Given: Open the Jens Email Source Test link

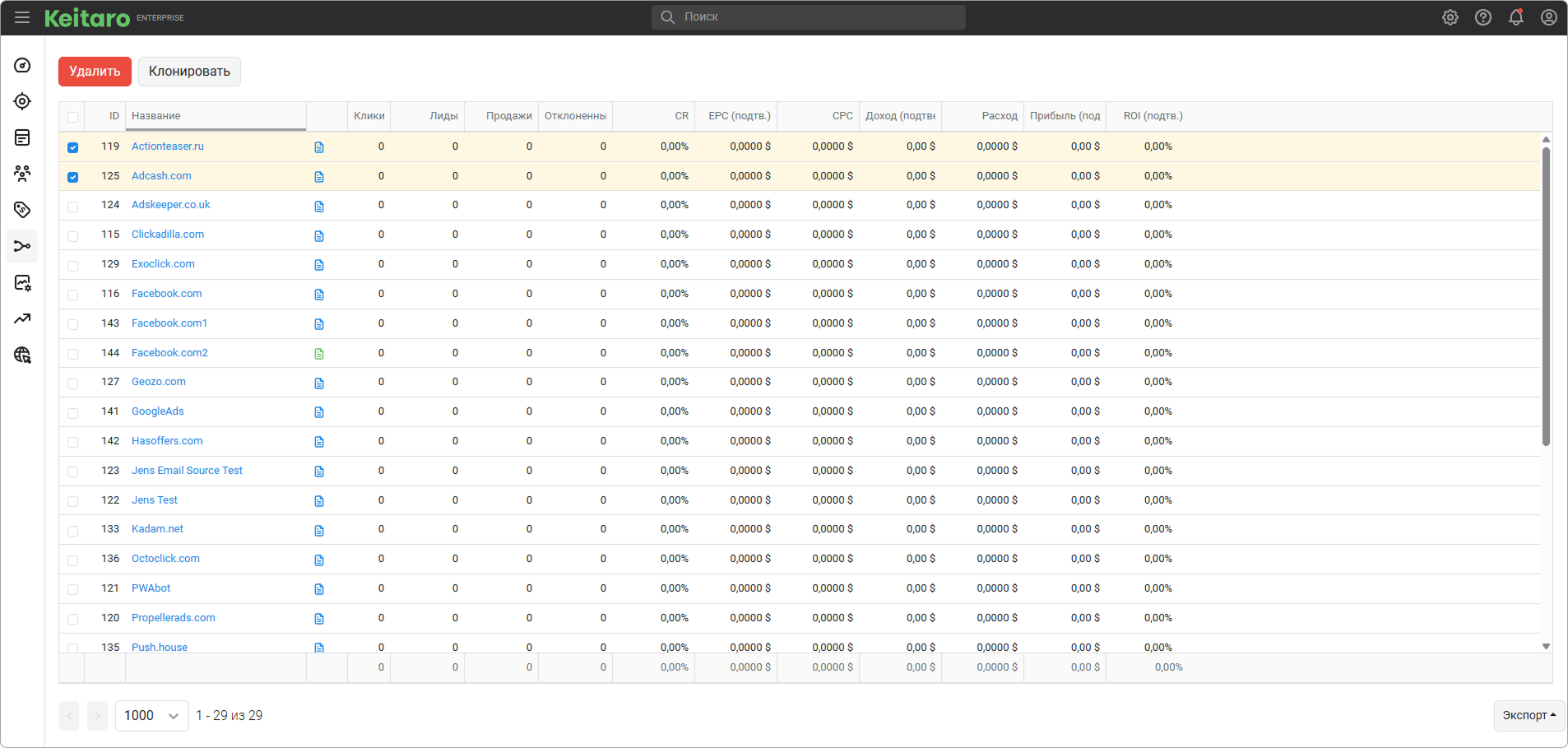Looking at the screenshot, I should coord(187,471).
